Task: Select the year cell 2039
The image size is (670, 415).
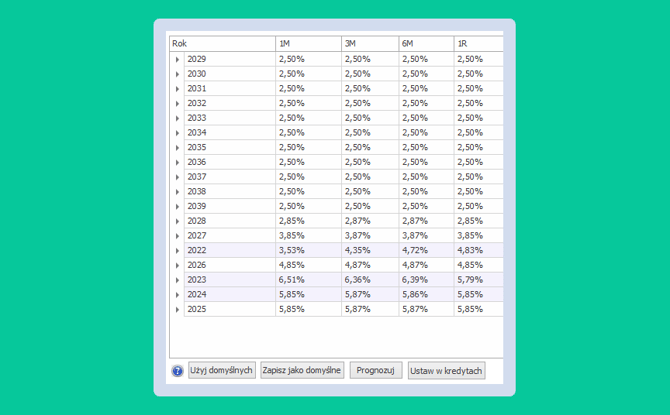Action: point(230,206)
